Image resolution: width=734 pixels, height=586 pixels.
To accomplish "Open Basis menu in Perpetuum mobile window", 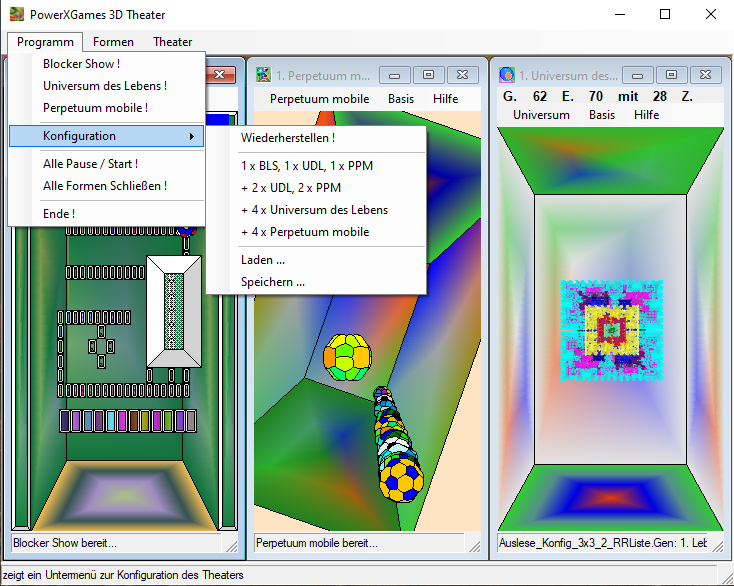I will (401, 99).
